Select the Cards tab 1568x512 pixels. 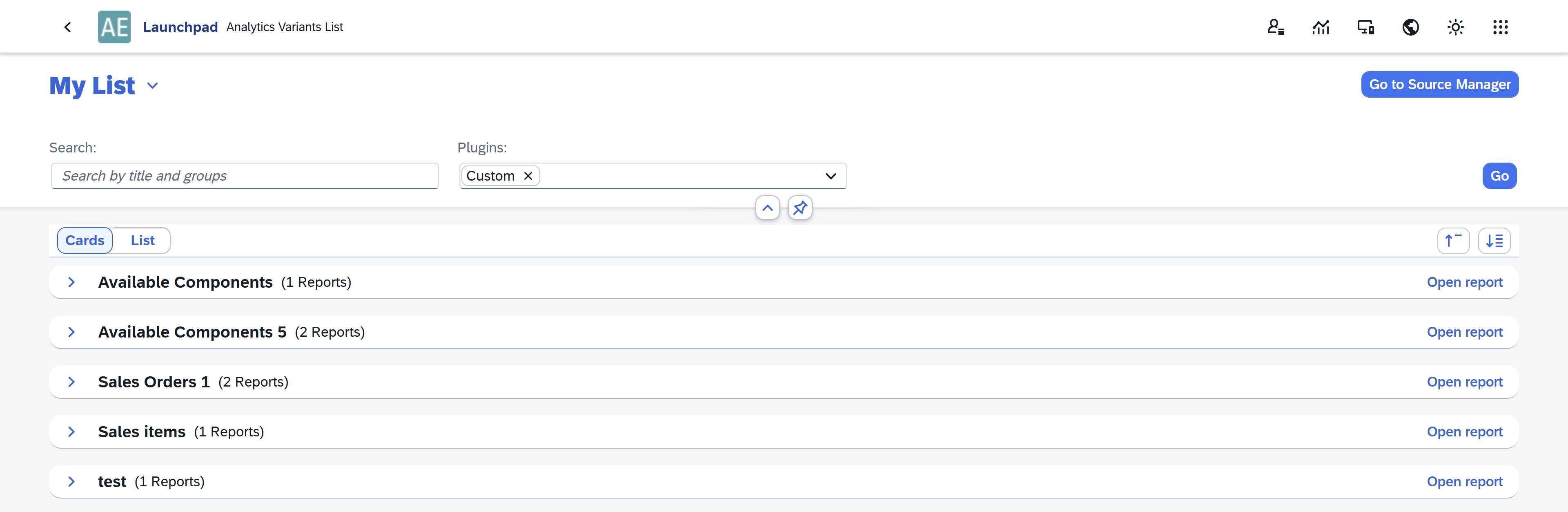coord(85,240)
